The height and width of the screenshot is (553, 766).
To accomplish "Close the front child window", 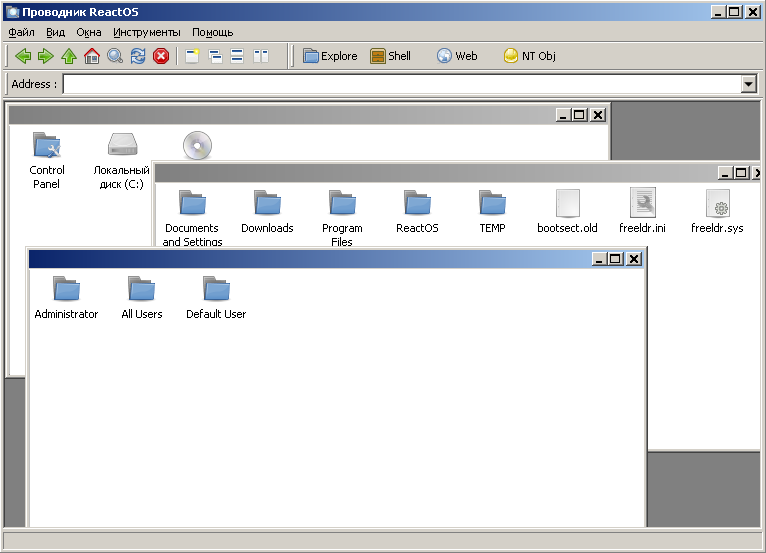I will tap(634, 259).
